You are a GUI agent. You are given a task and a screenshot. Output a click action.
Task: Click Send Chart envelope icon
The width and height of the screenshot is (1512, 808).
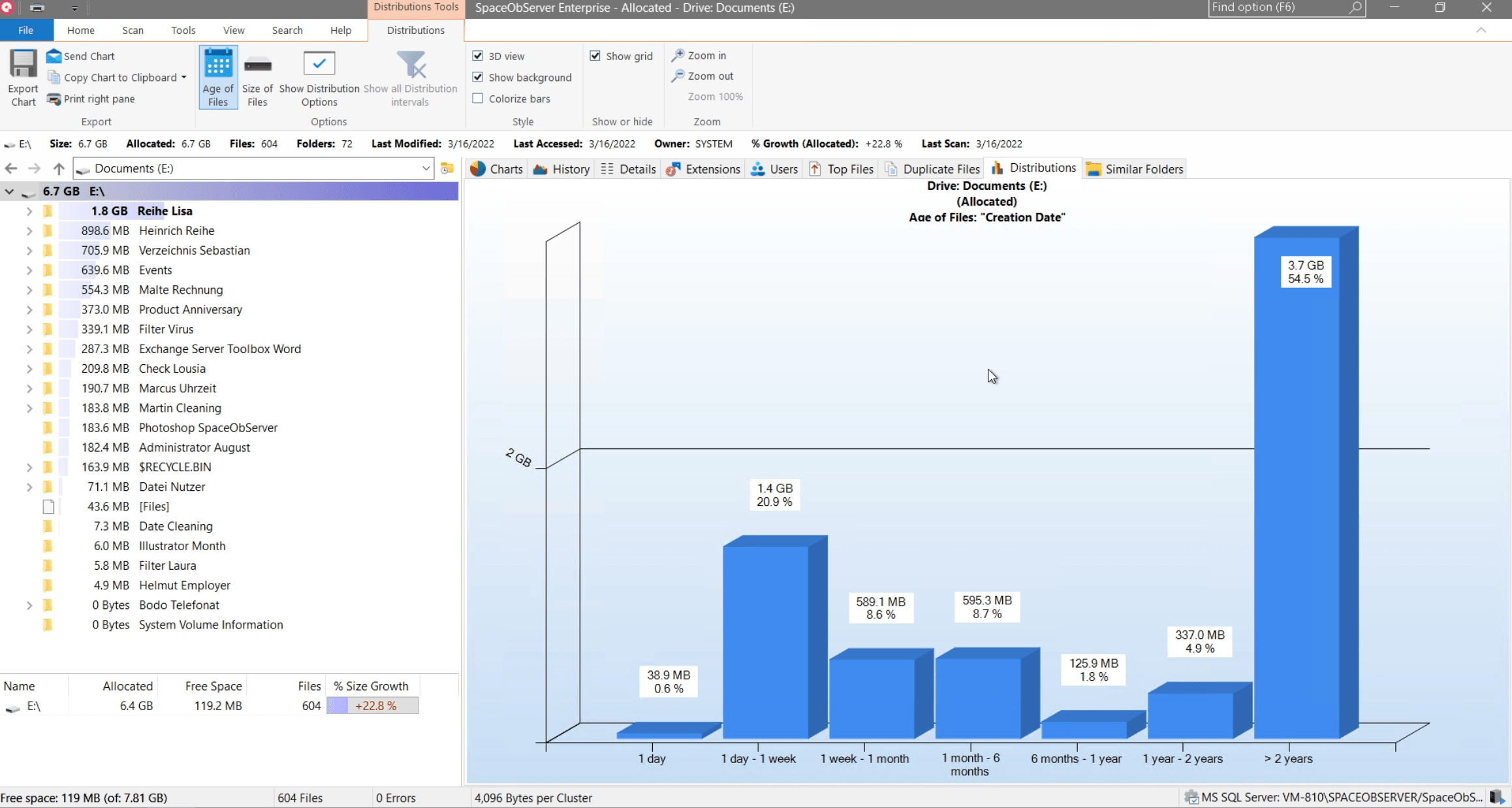[54, 56]
